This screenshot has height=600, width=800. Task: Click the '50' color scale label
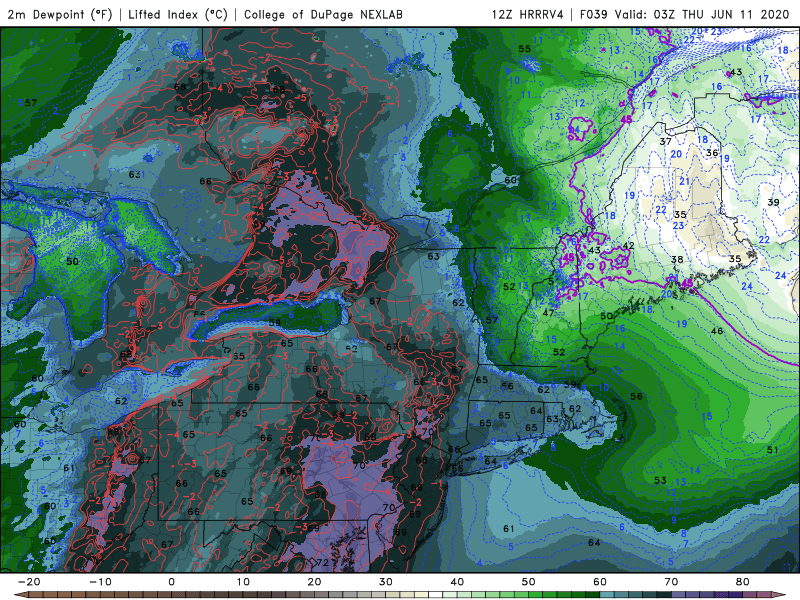tap(529, 582)
